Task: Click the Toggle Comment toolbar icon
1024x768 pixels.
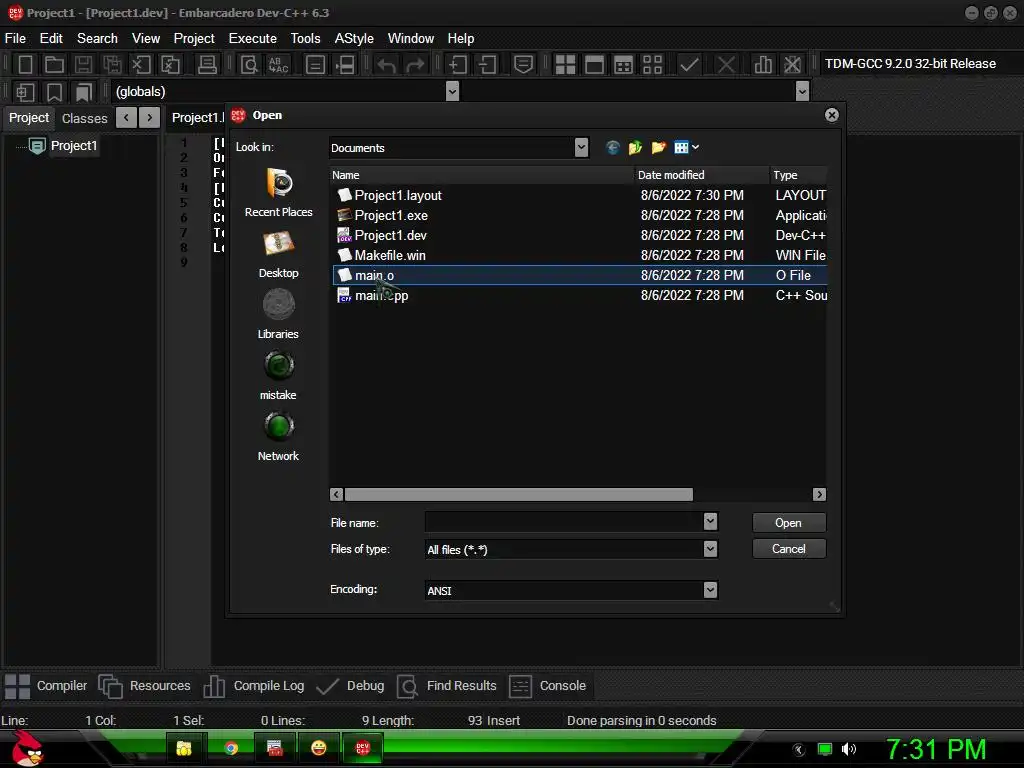Action: pos(523,64)
